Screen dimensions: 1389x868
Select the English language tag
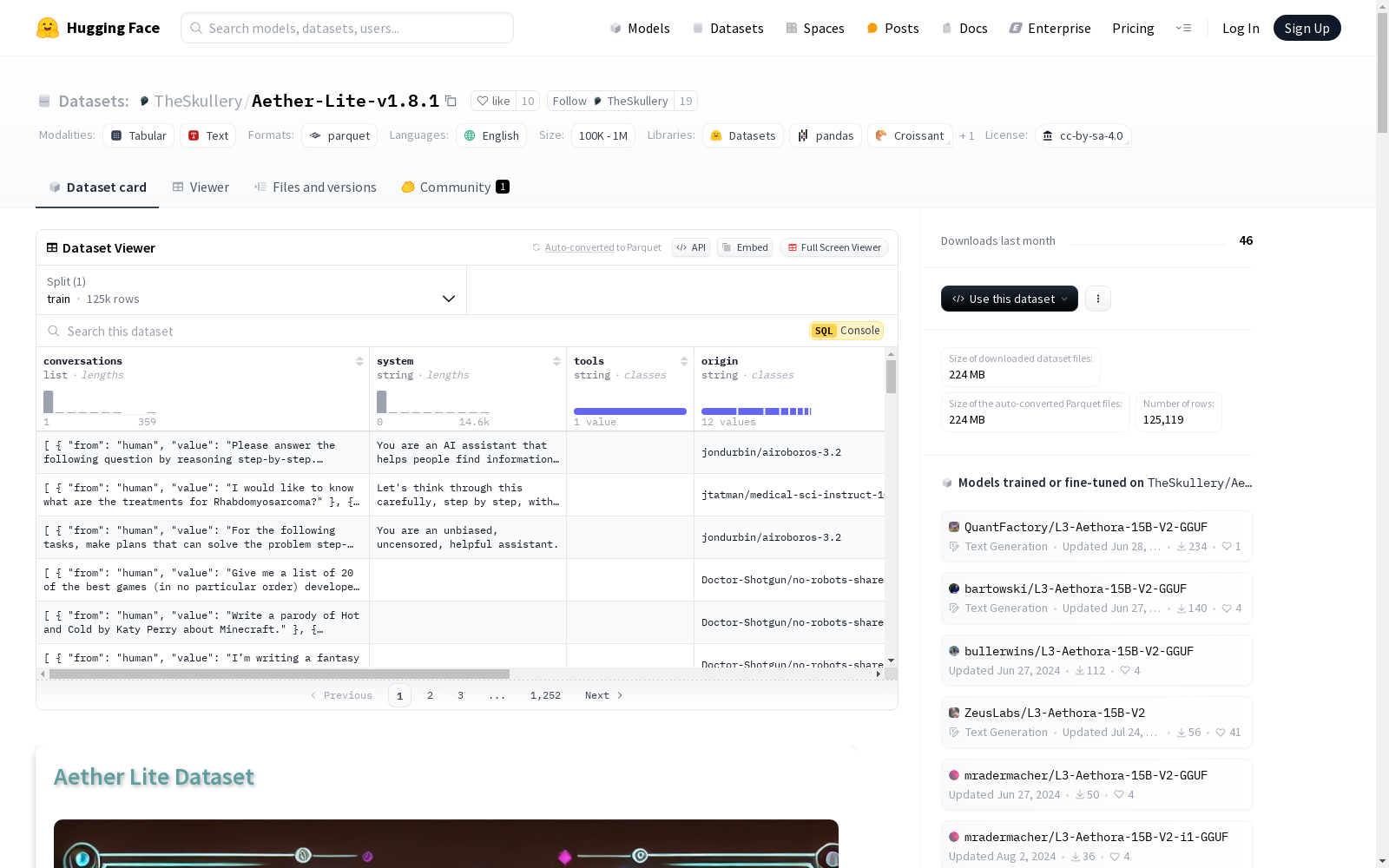[x=491, y=135]
